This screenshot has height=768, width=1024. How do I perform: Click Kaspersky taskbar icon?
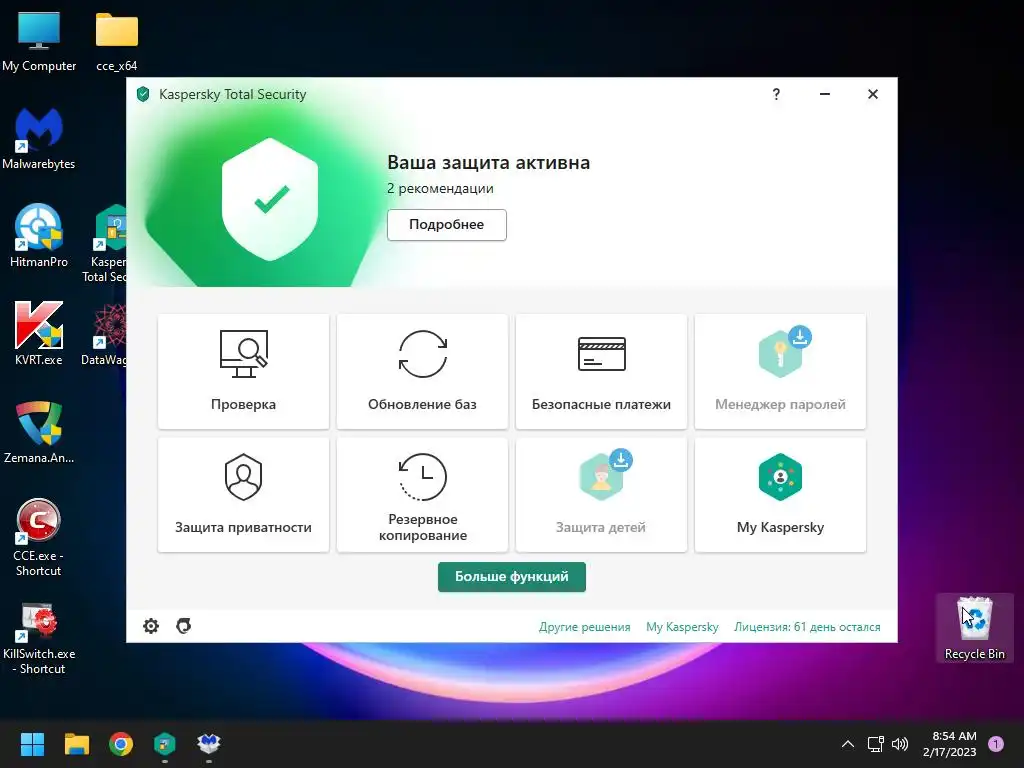pos(165,744)
